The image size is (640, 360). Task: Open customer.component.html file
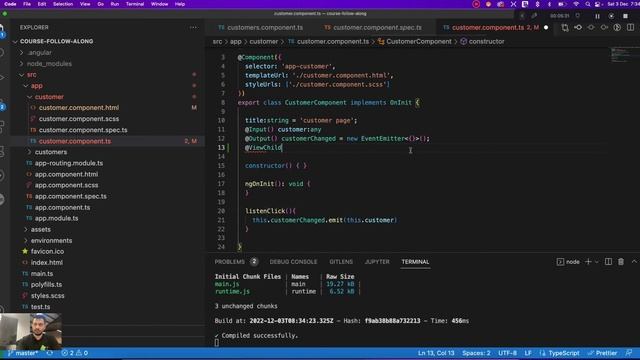79,108
